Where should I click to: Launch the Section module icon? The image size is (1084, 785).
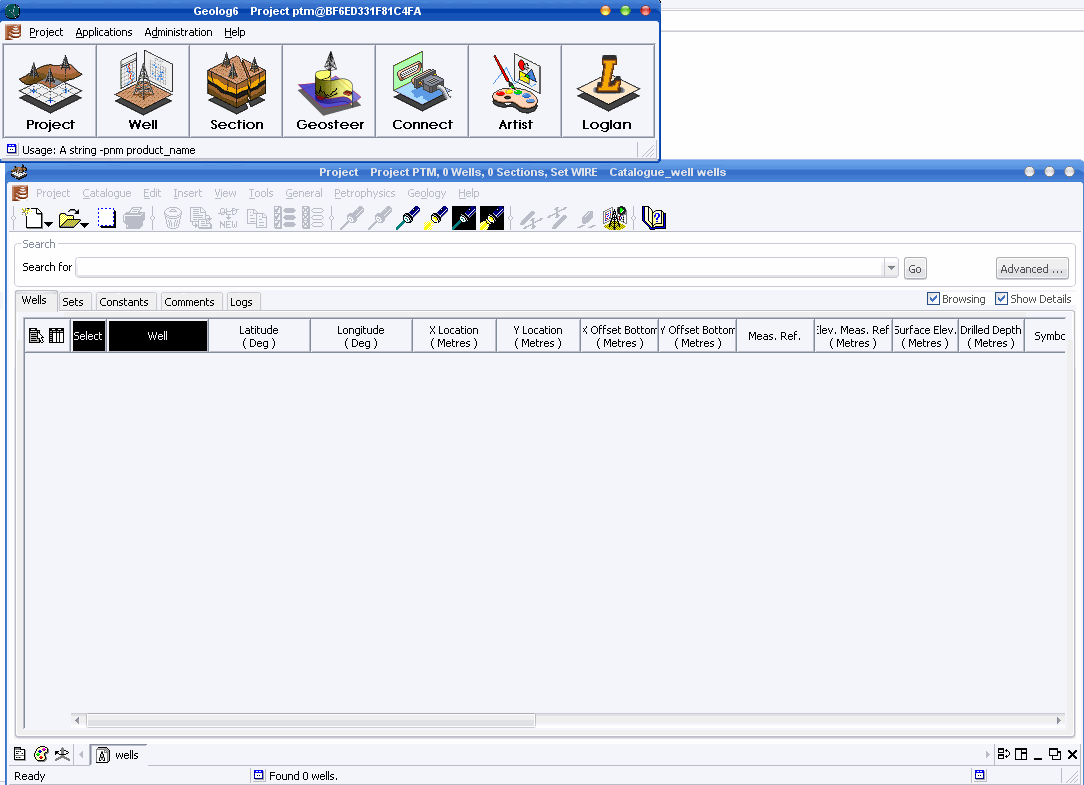click(x=236, y=91)
